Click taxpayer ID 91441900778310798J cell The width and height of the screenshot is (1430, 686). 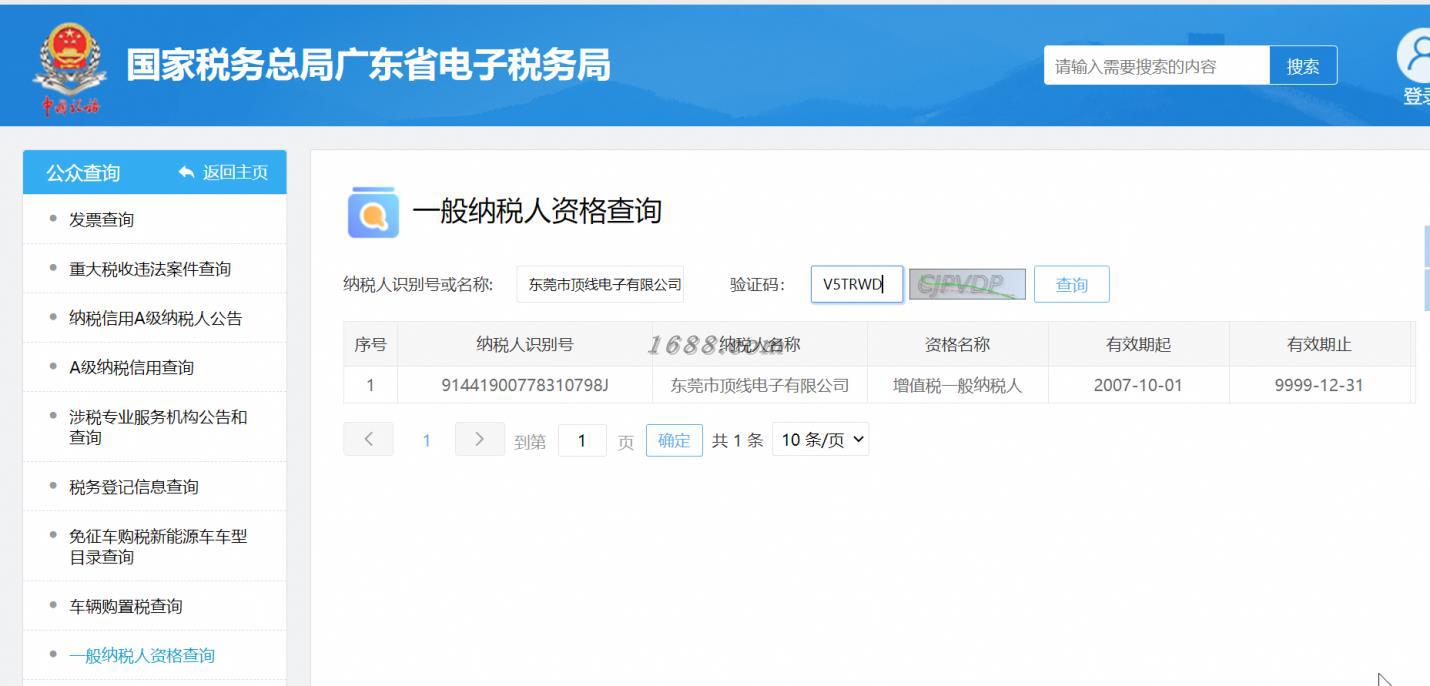525,385
